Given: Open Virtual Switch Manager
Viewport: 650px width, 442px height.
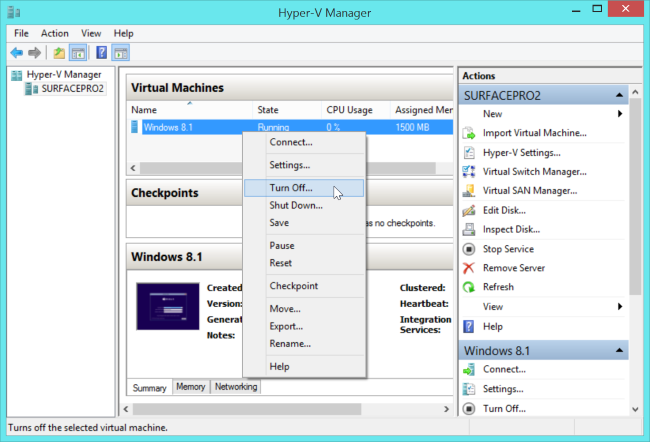Looking at the screenshot, I should (x=535, y=171).
